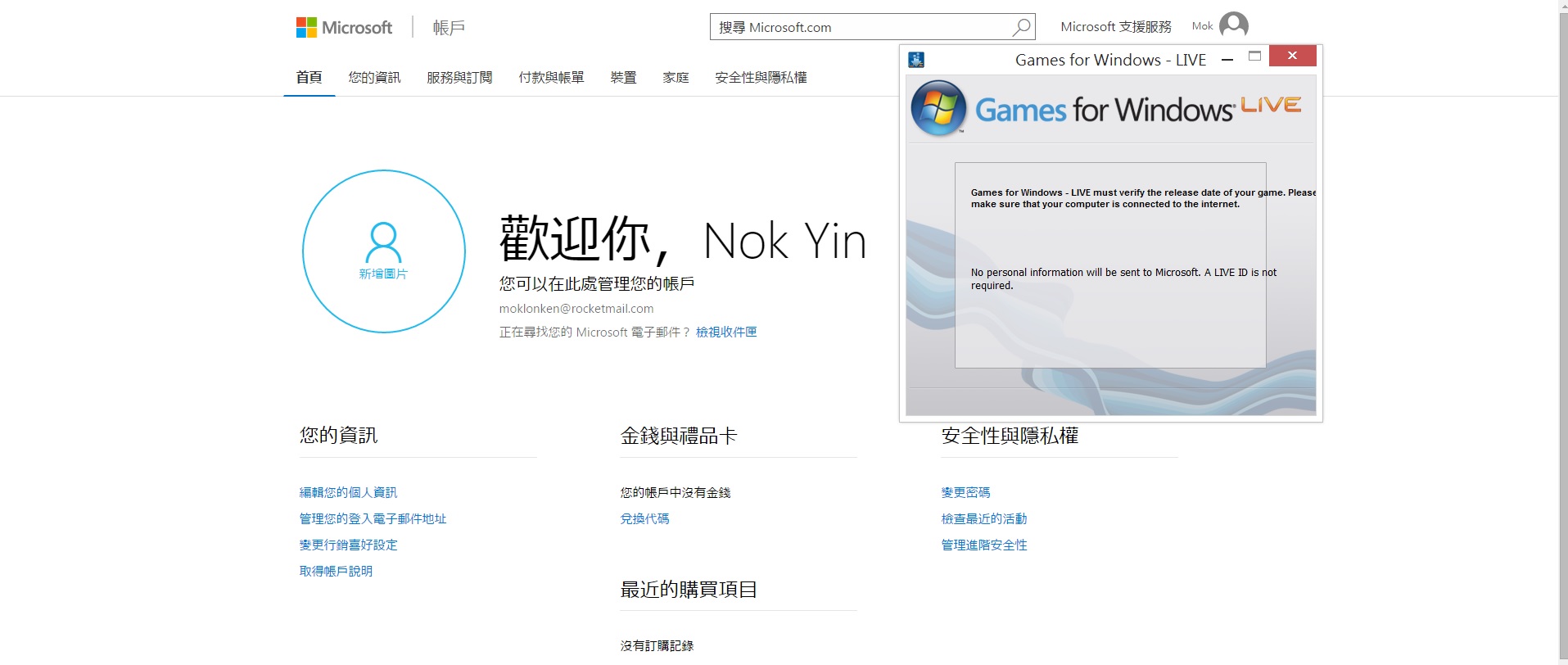Screen dimensions: 1568x665
Task: Click the 'No personal information will be sent' message
Action: [1123, 278]
